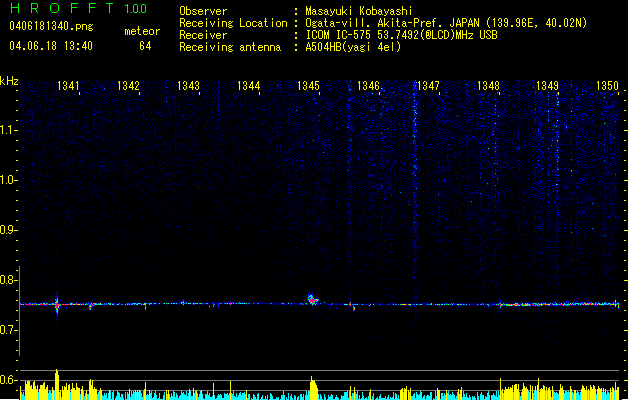This screenshot has height=400, width=629.
Task: Click the HROFFT 1.0.0 title text
Action: tap(78, 8)
